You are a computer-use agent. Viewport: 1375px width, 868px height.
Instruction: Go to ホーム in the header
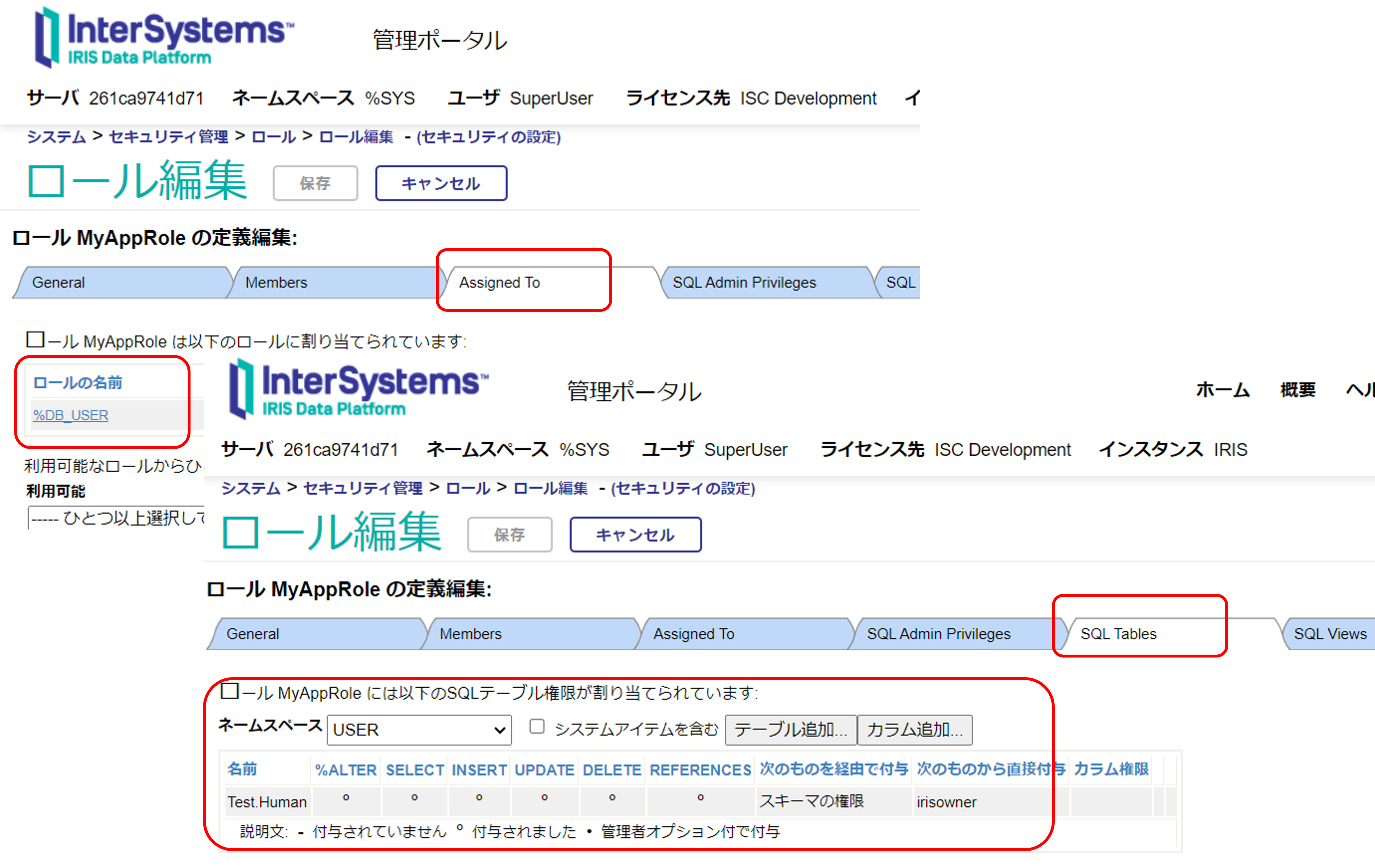[x=1222, y=390]
